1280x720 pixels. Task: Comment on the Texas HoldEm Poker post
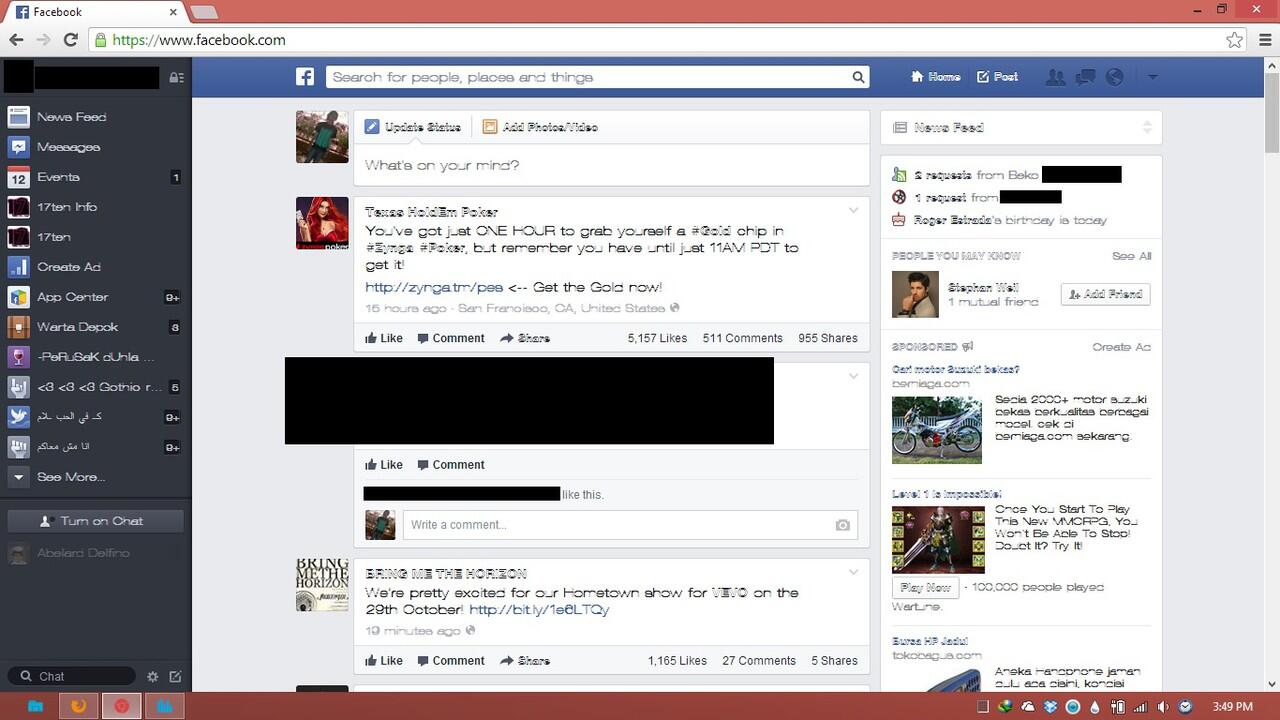click(x=451, y=338)
